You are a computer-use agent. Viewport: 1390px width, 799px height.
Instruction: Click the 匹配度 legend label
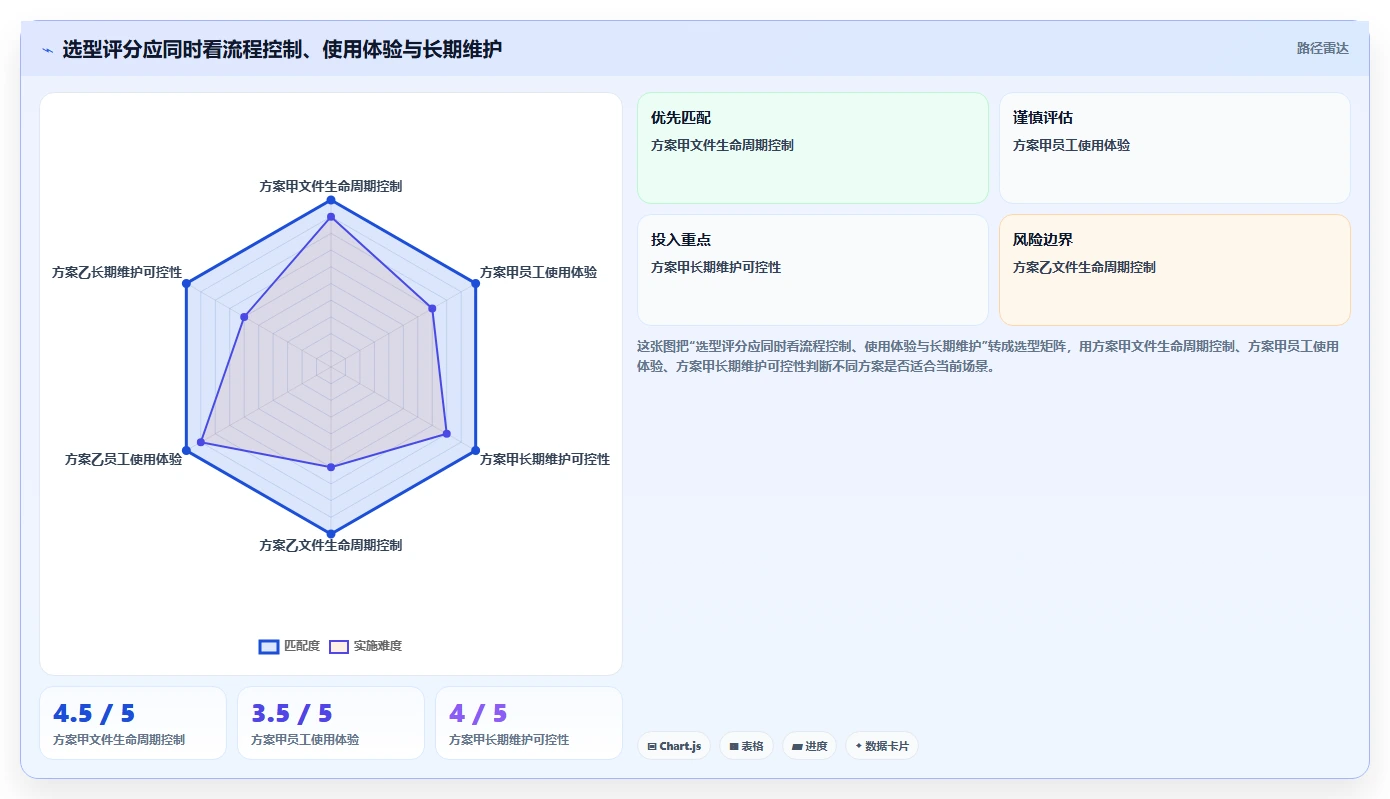[x=302, y=646]
